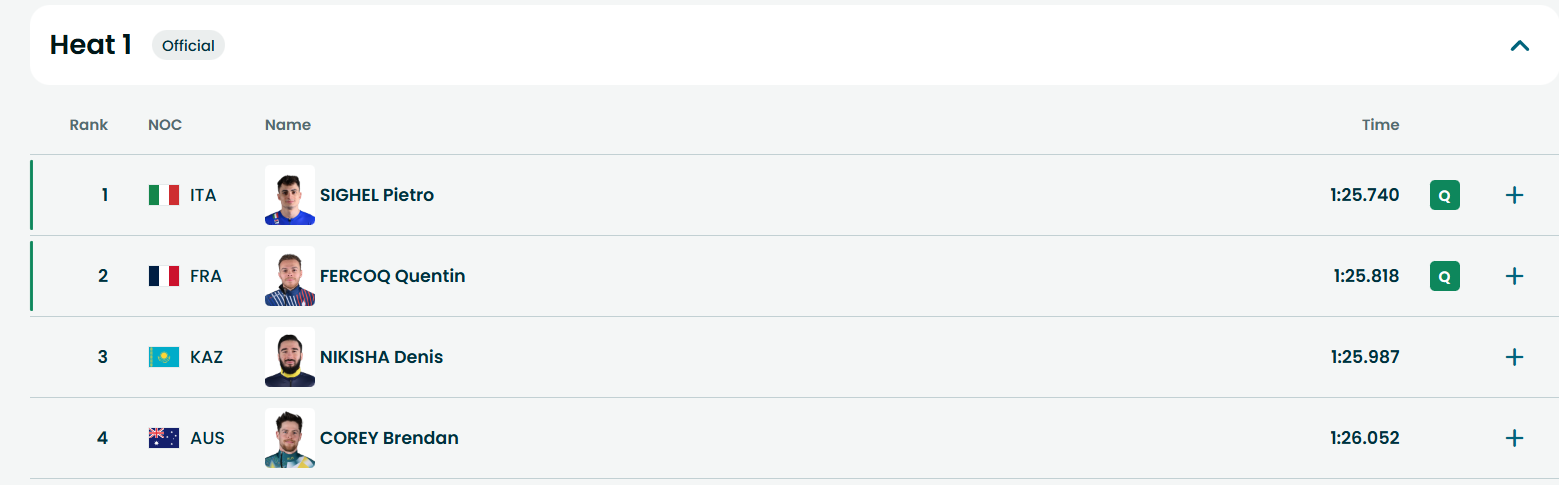This screenshot has width=1559, height=485.
Task: Expand details for SIGHEL Pietro row
Action: [x=1514, y=195]
